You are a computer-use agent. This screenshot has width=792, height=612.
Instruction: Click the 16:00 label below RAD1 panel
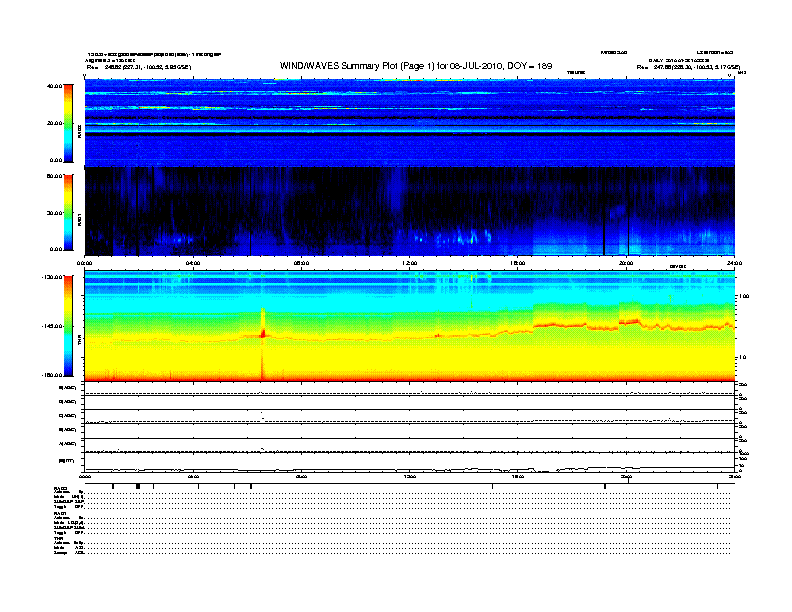[x=518, y=263]
